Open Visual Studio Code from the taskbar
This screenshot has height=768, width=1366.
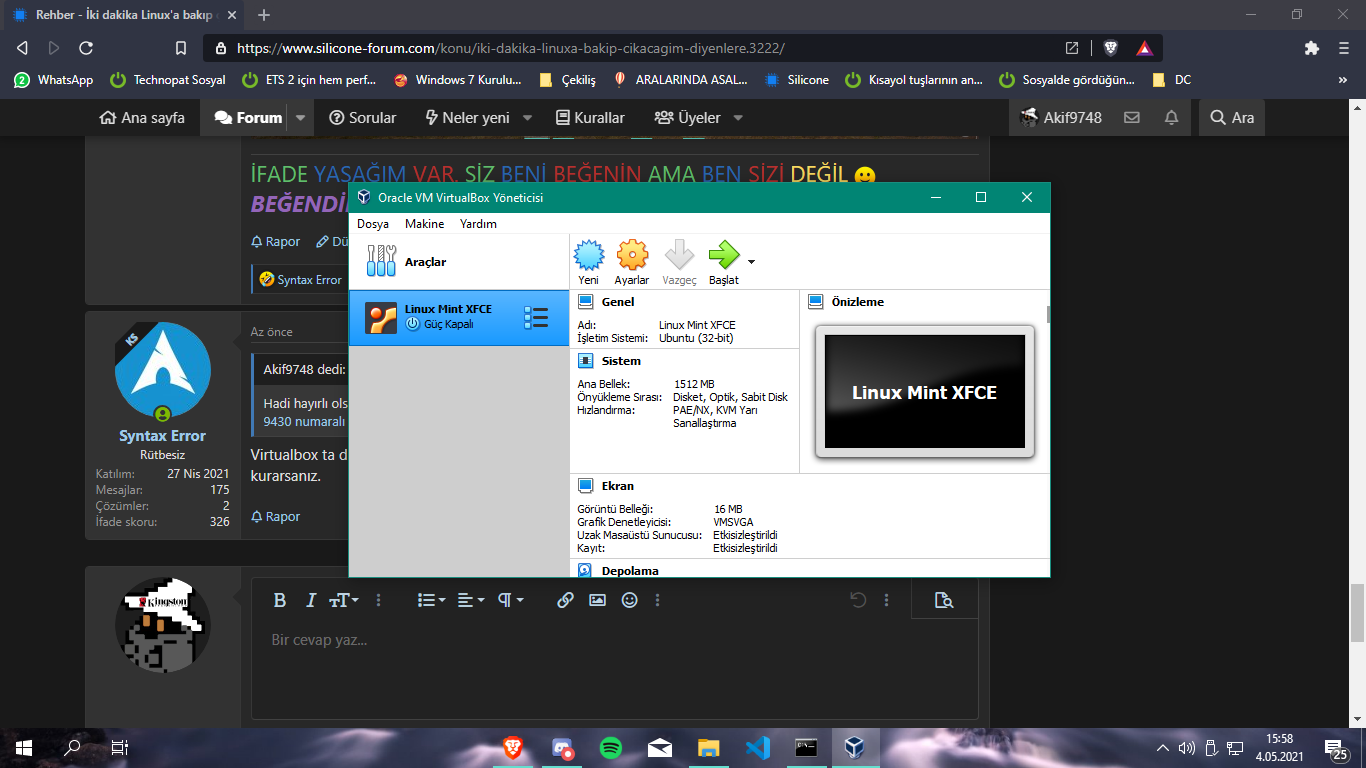point(757,747)
